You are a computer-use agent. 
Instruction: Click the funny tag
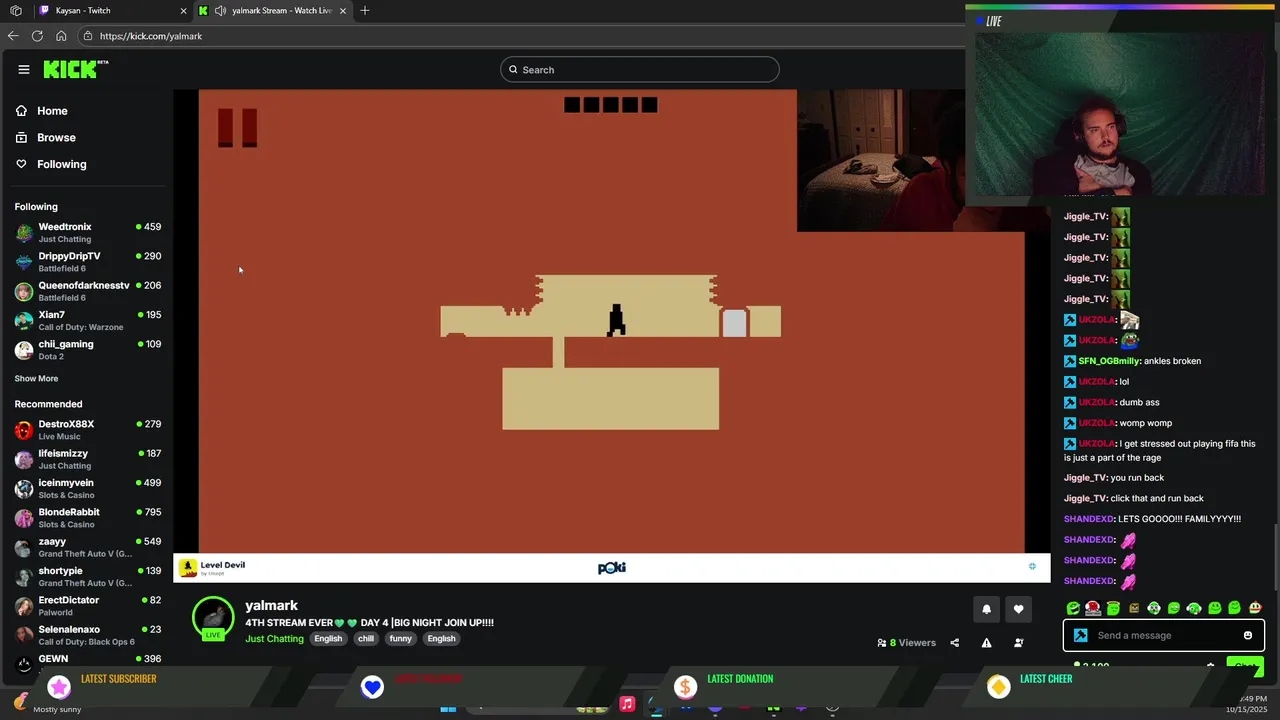point(401,639)
